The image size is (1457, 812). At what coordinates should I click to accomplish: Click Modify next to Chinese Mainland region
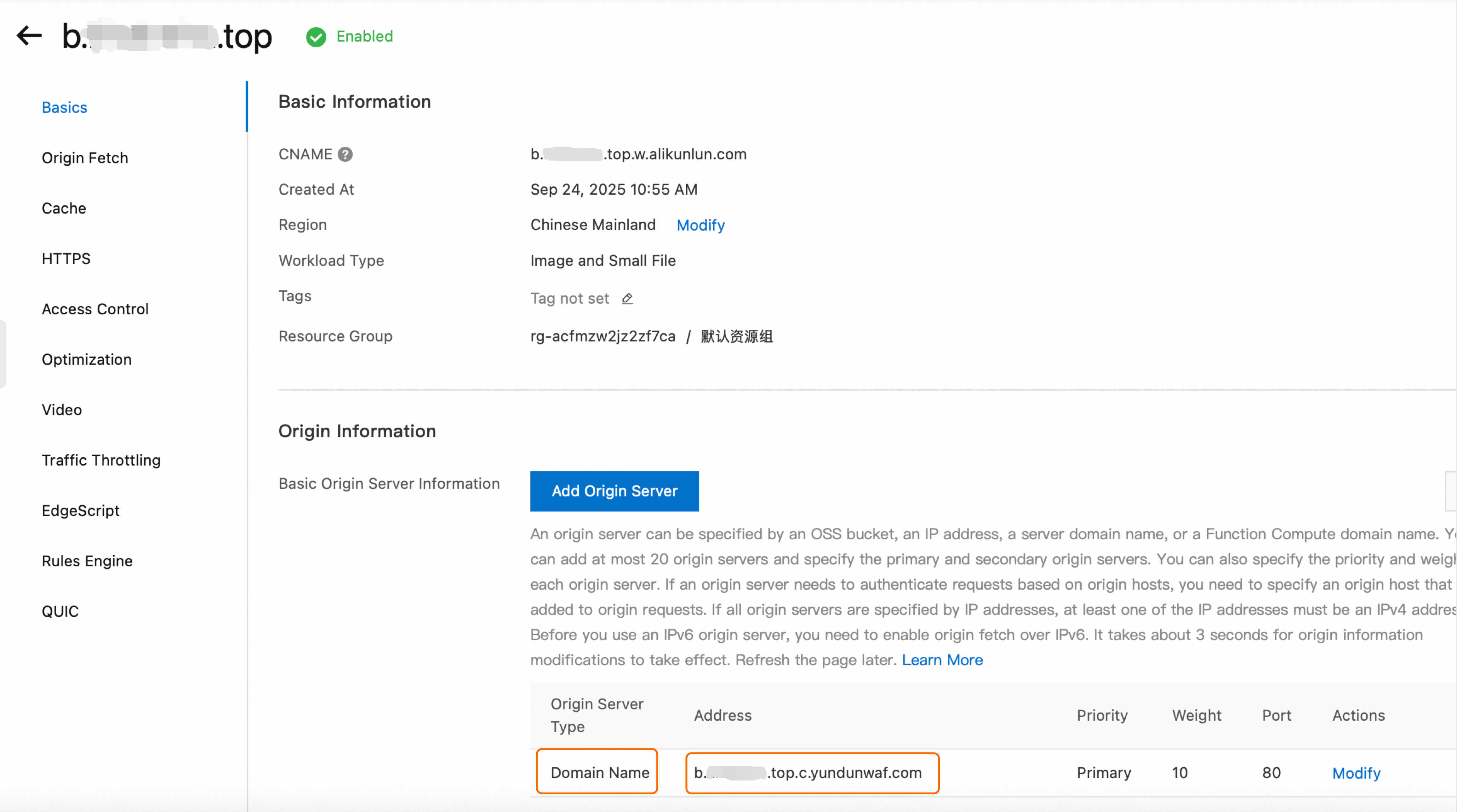(700, 225)
